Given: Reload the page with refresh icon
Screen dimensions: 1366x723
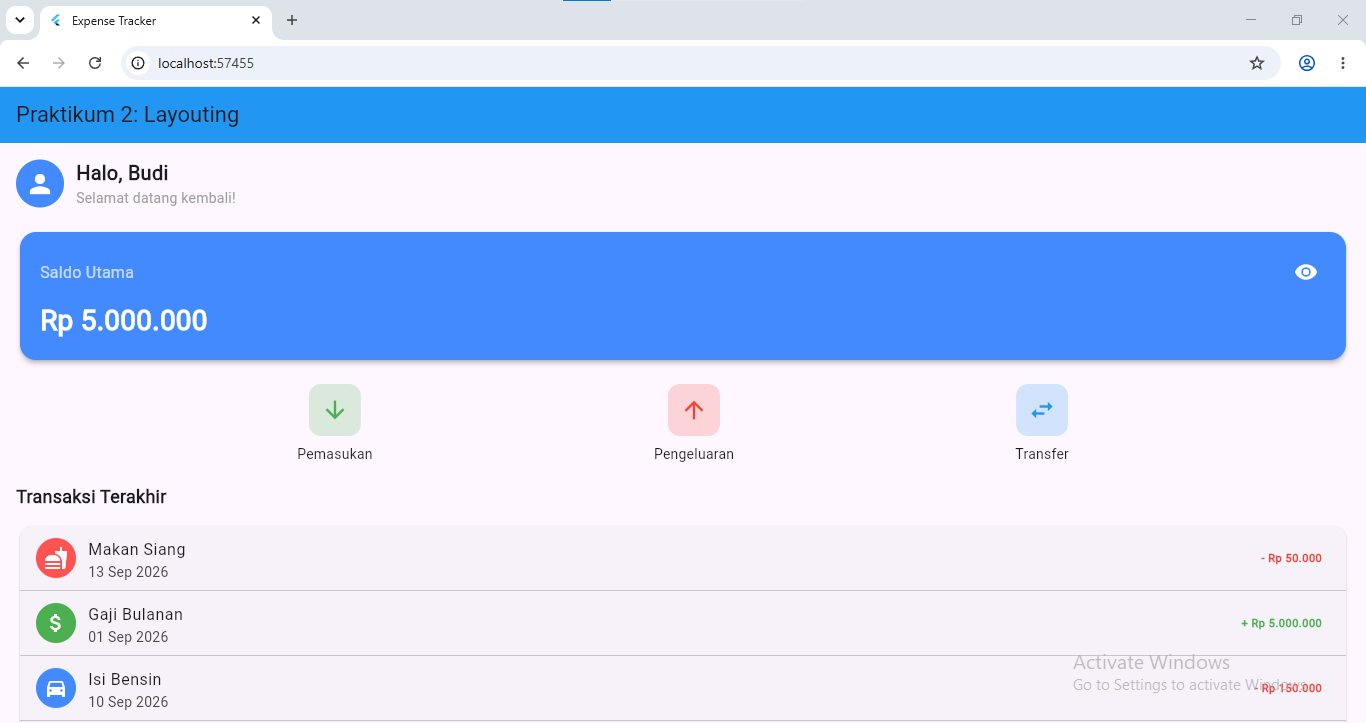Looking at the screenshot, I should pos(95,63).
